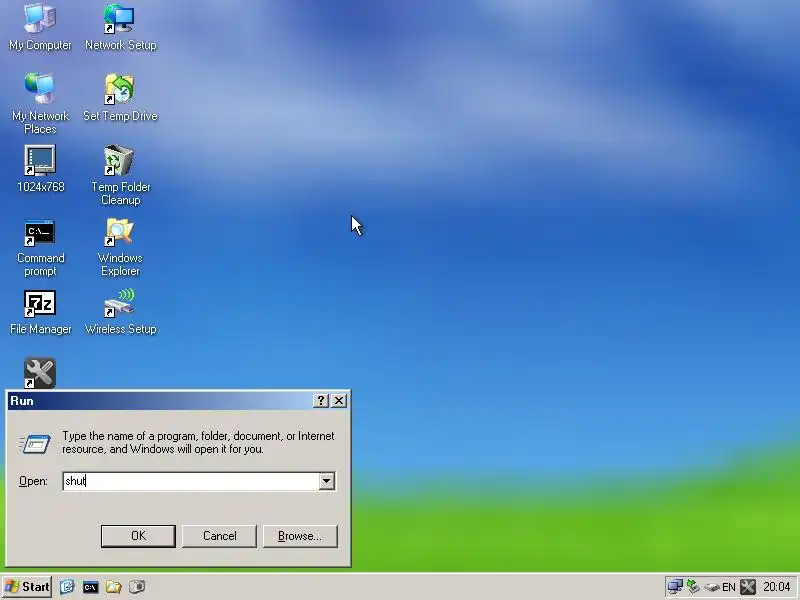800x600 pixels.
Task: Confirm the Run dialog with OK
Action: 138,536
